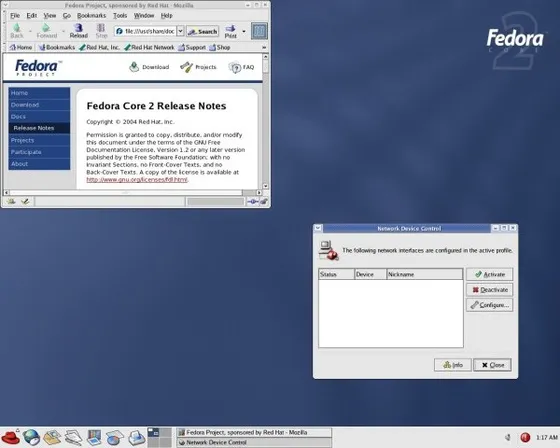Image resolution: width=560 pixels, height=448 pixels.
Task: Click the vertical scrollbar down arrow in Mozilla
Action: pyautogui.click(x=265, y=186)
